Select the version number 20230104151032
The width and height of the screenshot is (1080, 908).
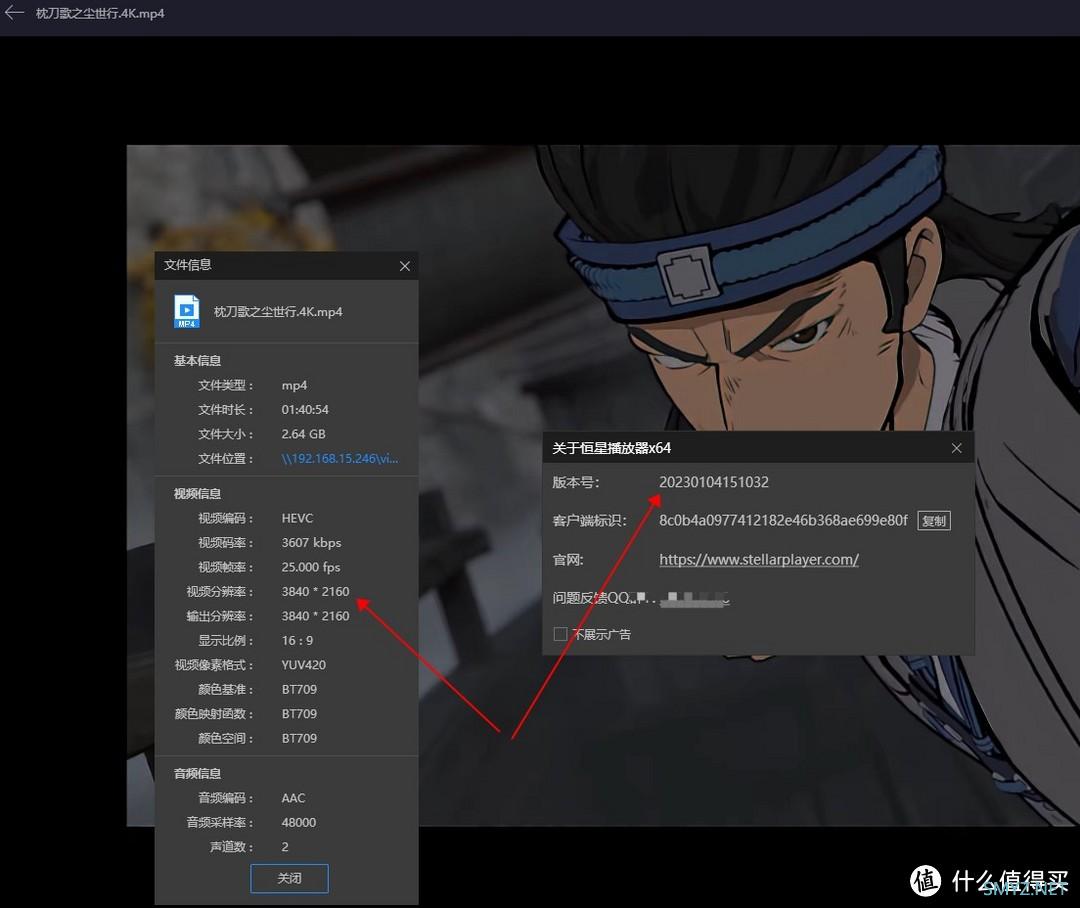click(714, 482)
